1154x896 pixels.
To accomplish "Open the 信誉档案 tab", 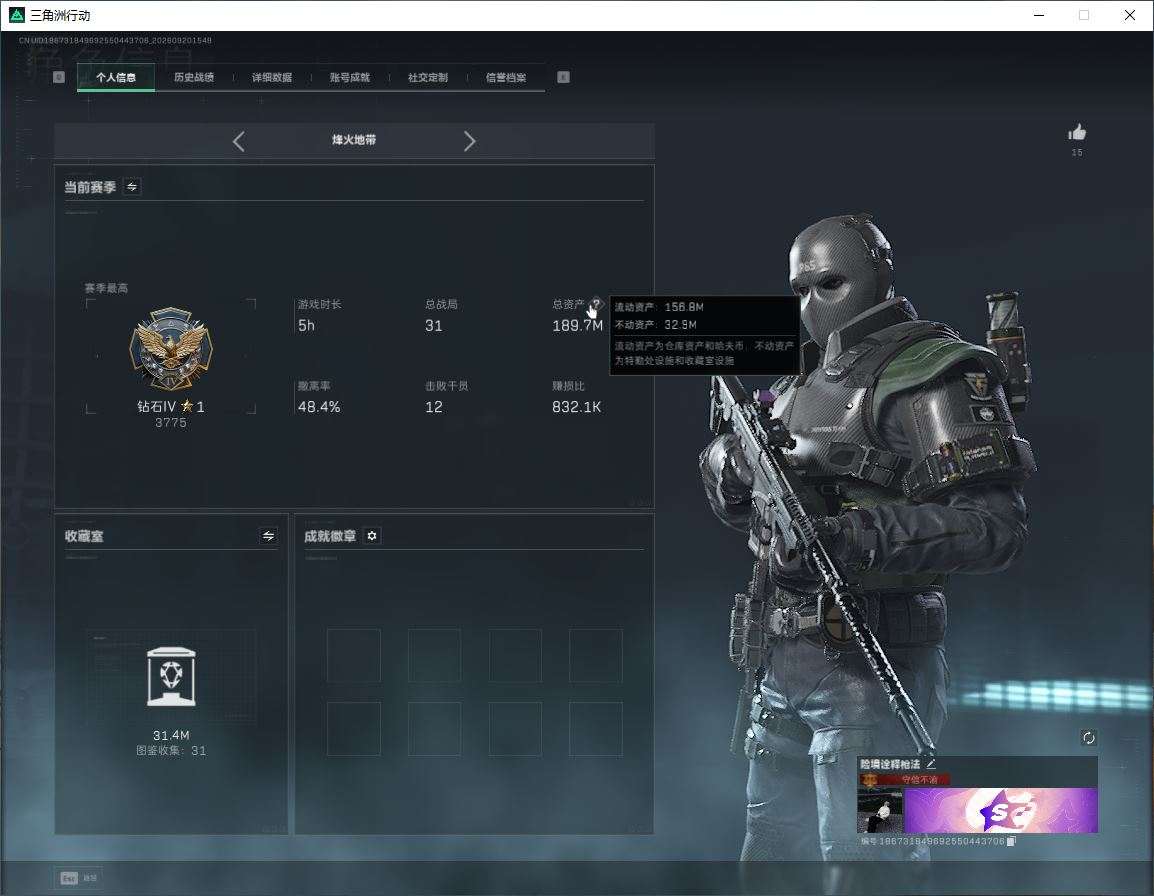I will click(506, 77).
